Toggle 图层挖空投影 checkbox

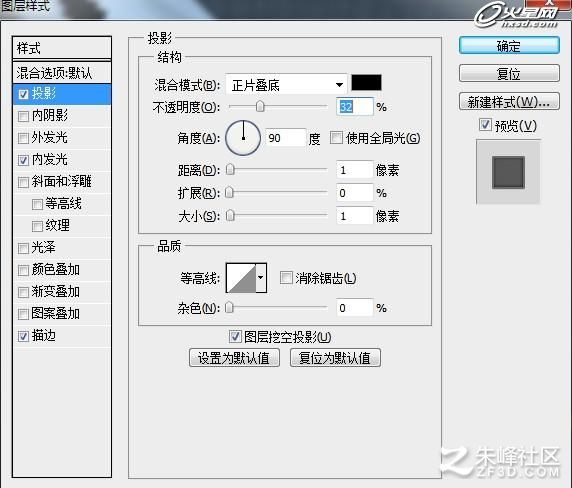tap(235, 336)
